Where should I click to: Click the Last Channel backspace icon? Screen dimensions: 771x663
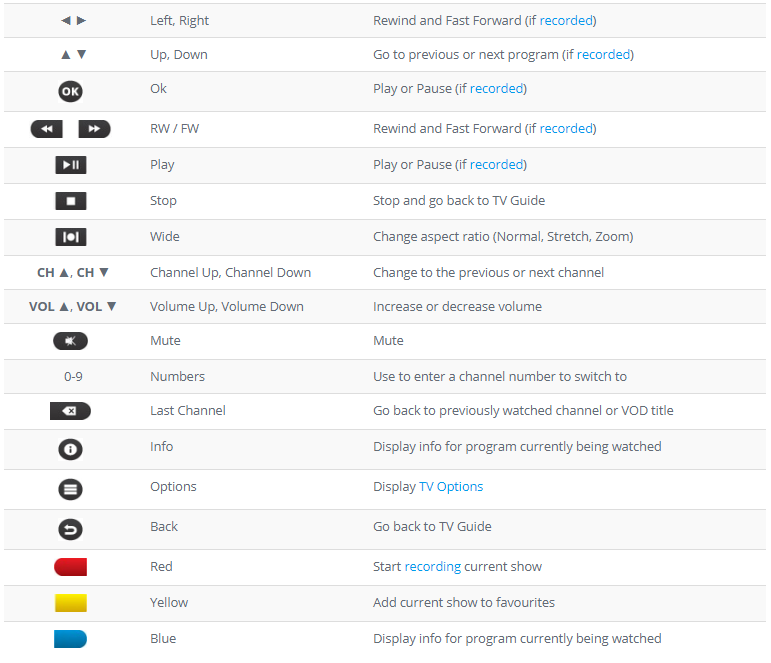point(70,411)
